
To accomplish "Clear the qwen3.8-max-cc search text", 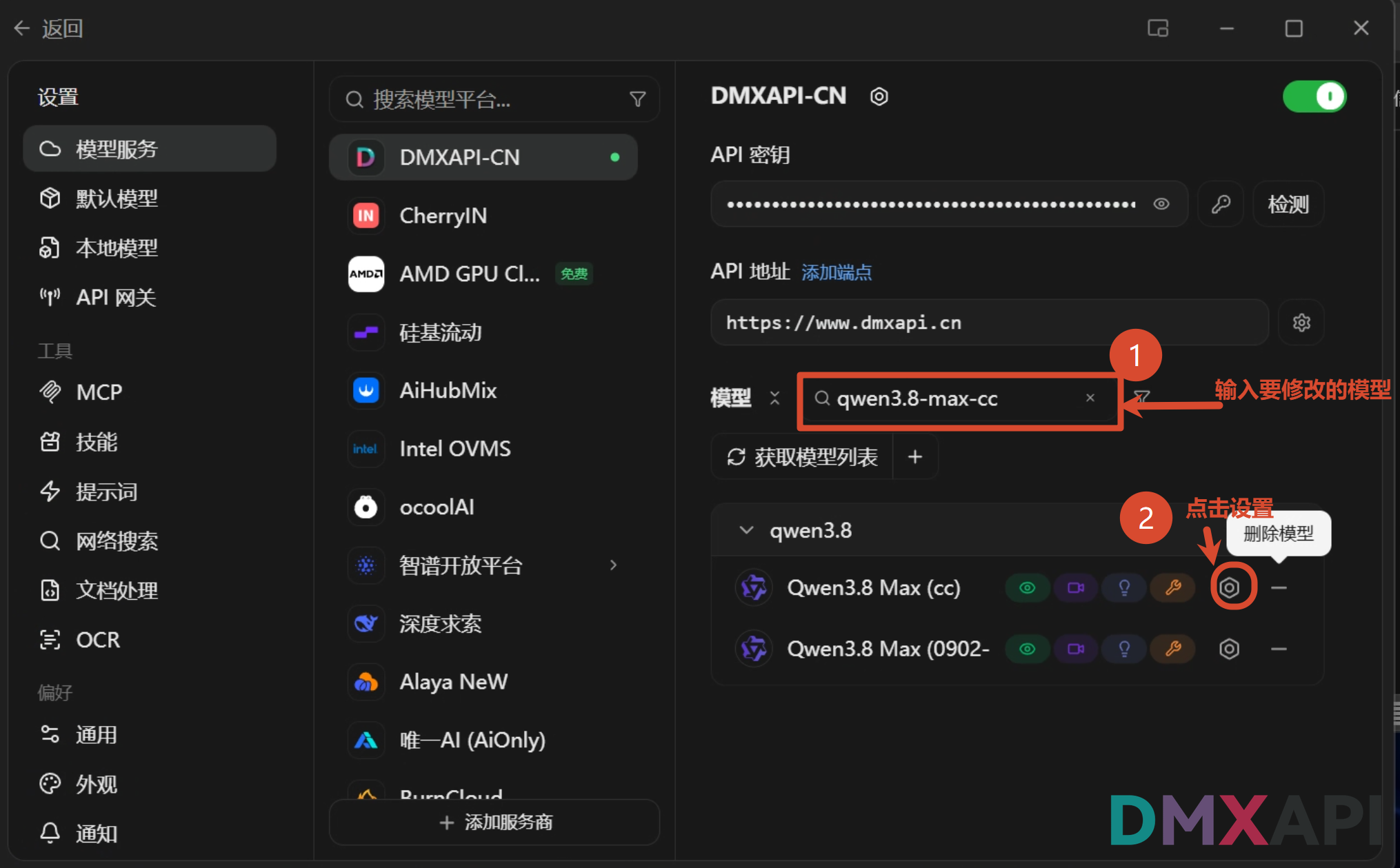I will (x=1090, y=398).
